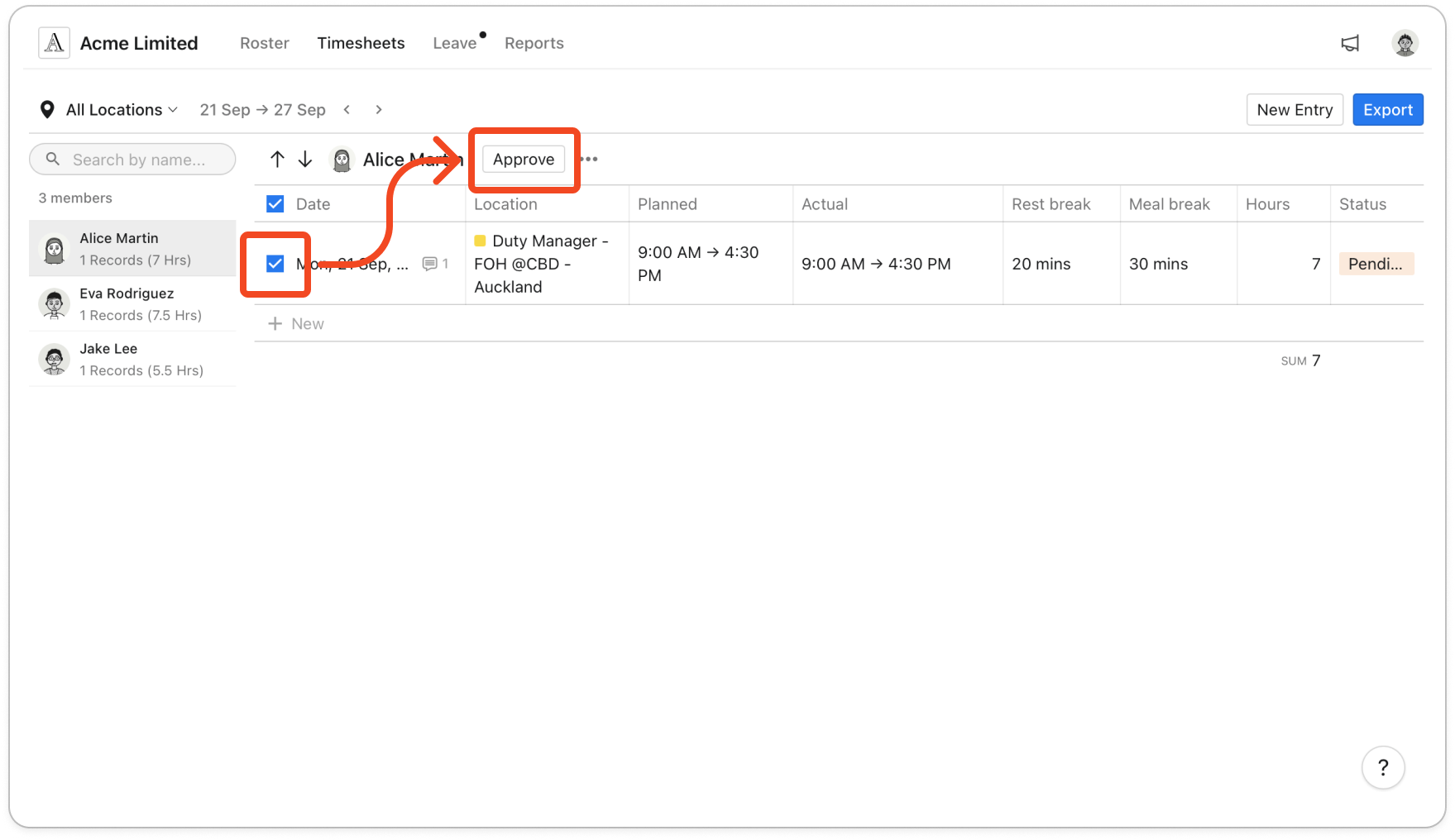Open the Roster tab

pyautogui.click(x=265, y=43)
